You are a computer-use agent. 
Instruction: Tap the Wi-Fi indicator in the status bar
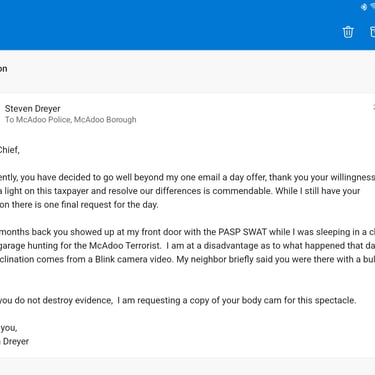[372, 7]
